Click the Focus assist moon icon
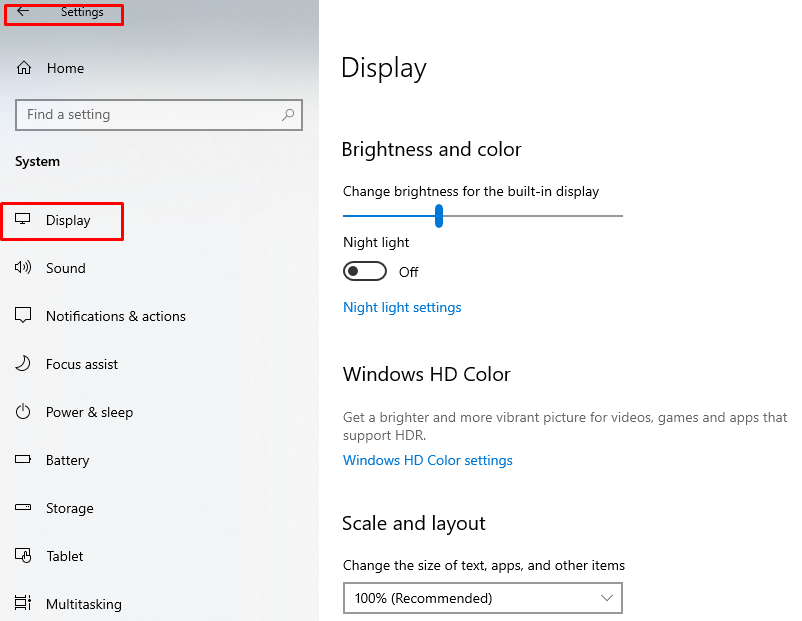This screenshot has height=621, width=802. (x=23, y=364)
